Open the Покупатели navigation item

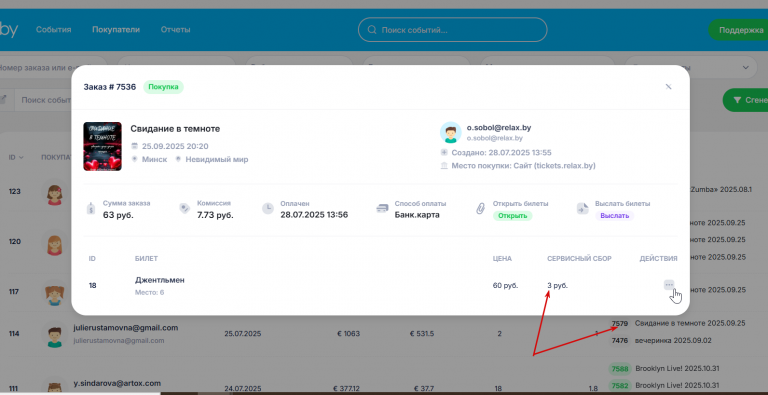pos(116,29)
